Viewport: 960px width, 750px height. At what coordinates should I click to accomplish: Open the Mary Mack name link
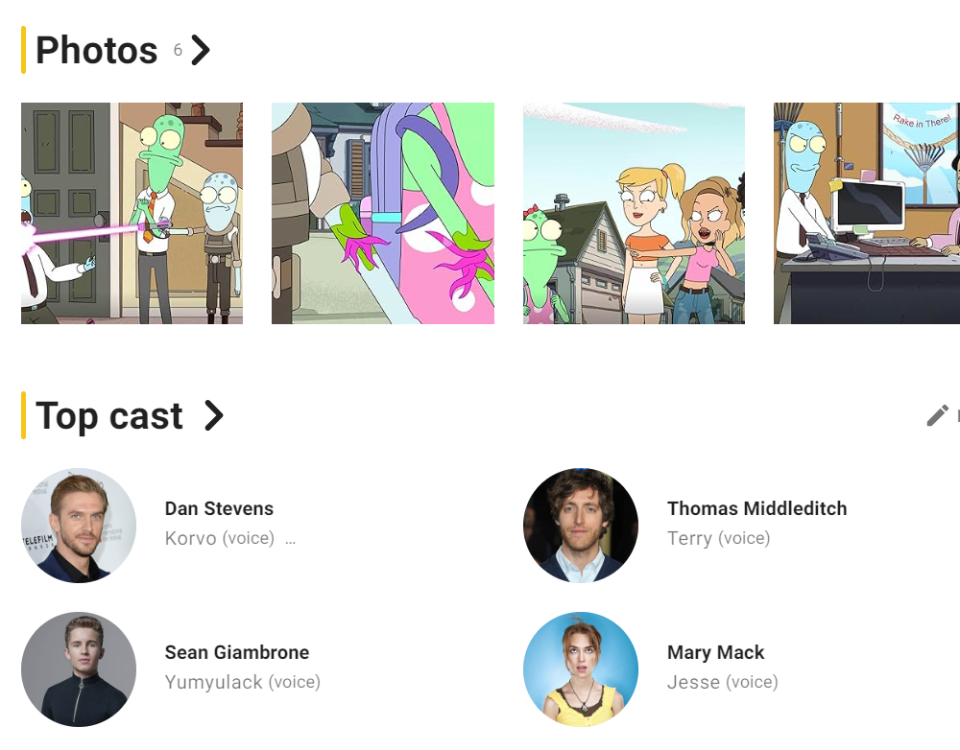pos(716,653)
